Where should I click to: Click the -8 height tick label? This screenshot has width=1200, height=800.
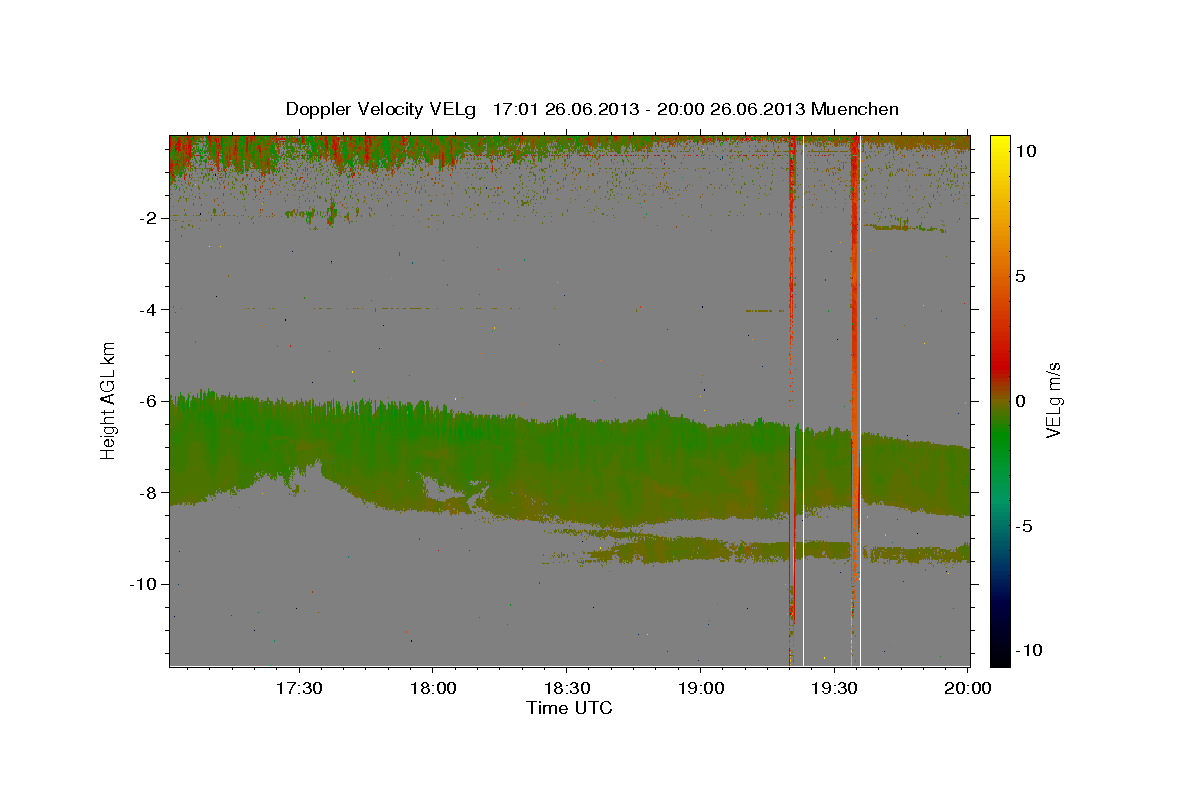click(149, 492)
